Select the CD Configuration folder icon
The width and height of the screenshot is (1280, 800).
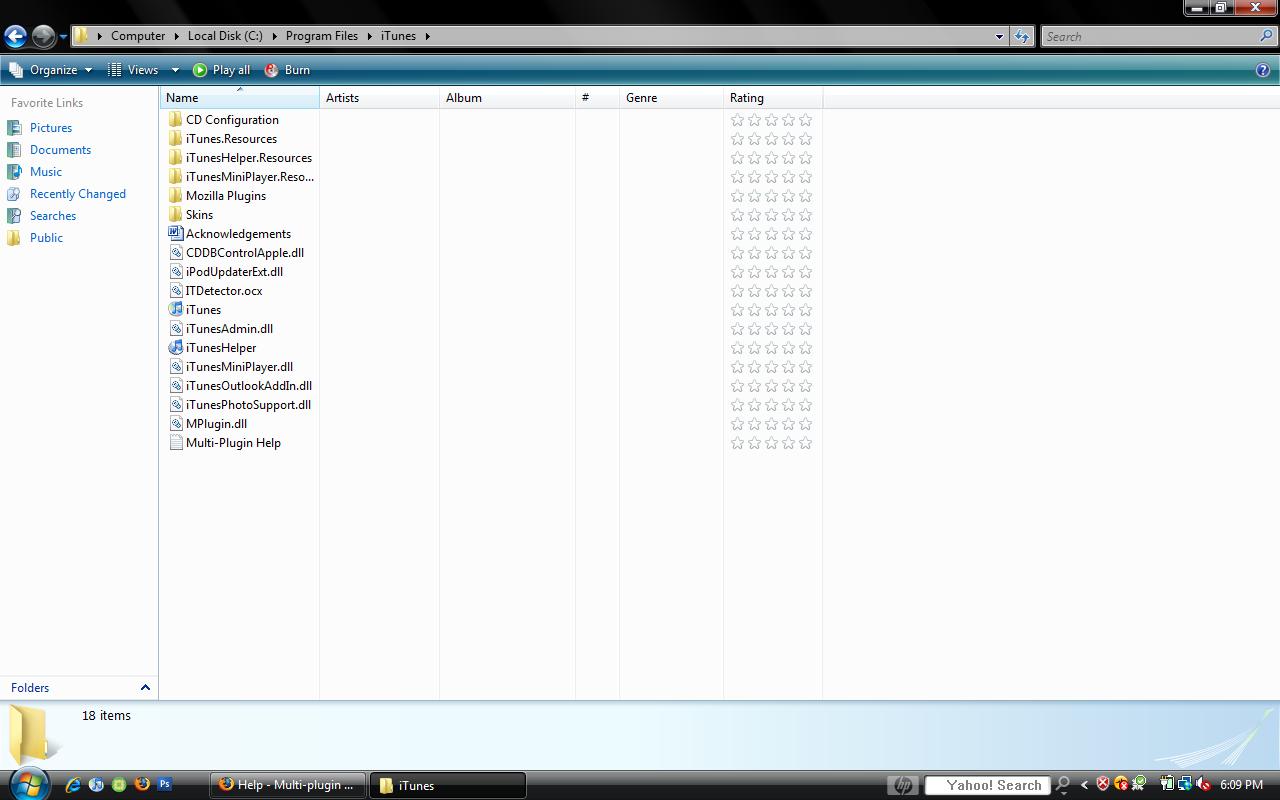pyautogui.click(x=176, y=120)
